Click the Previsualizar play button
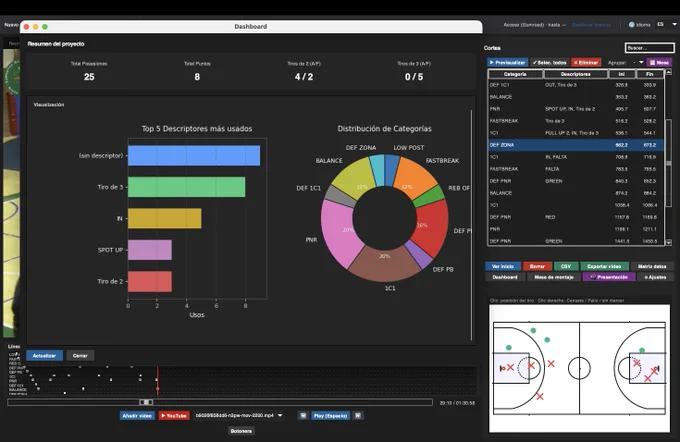 (507, 62)
